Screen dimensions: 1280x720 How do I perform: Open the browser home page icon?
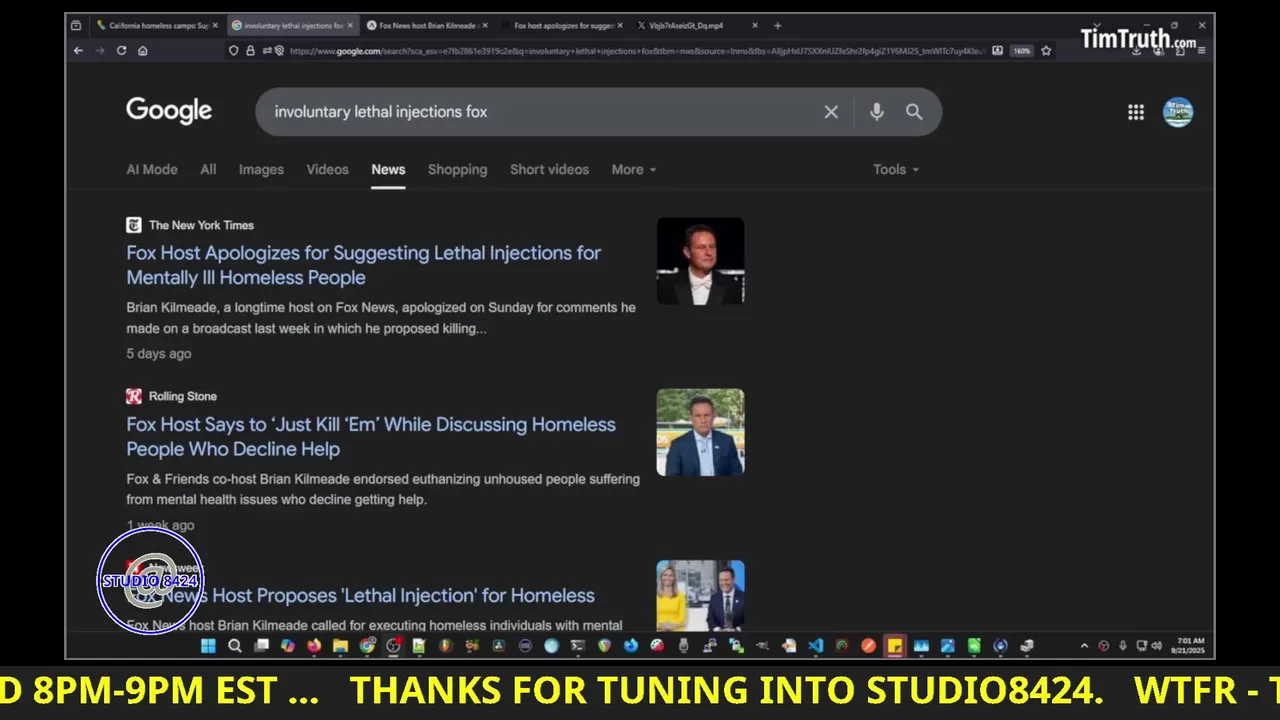[143, 50]
